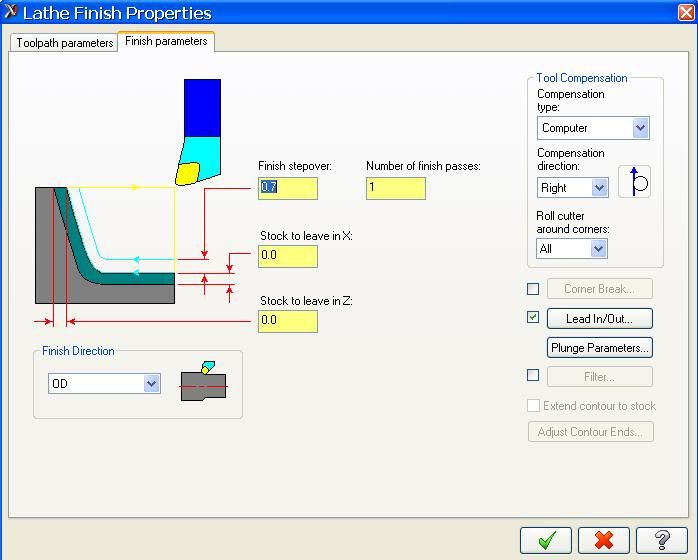Open the Plunge Parameters dialog
The width and height of the screenshot is (698, 560).
pos(599,348)
